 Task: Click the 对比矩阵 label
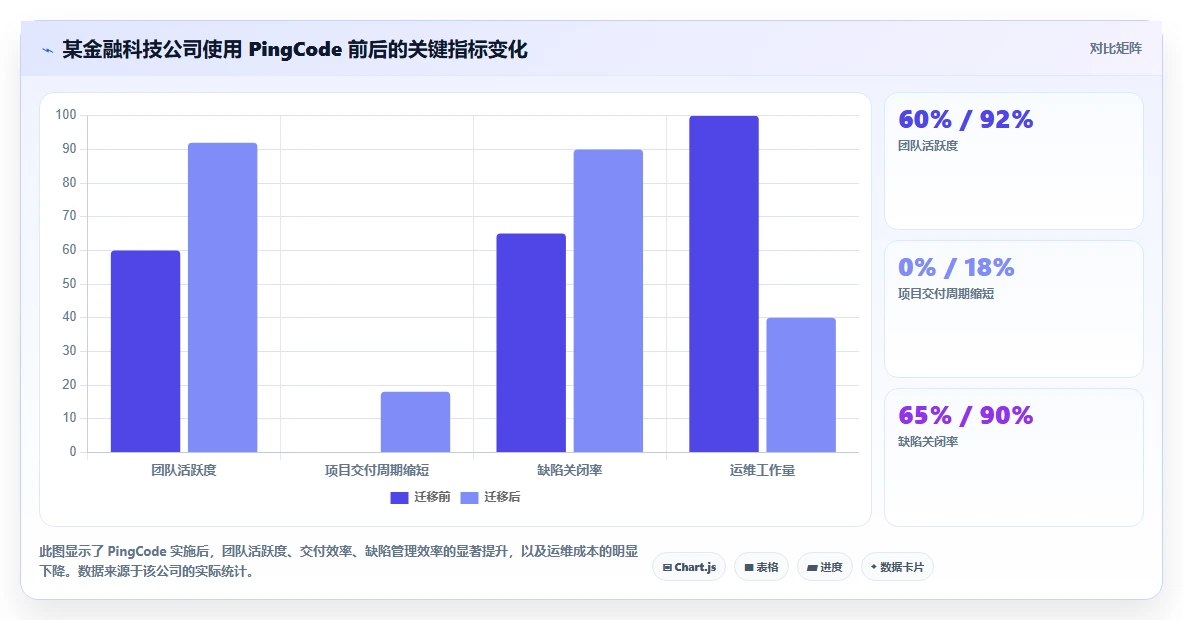(x=1115, y=48)
